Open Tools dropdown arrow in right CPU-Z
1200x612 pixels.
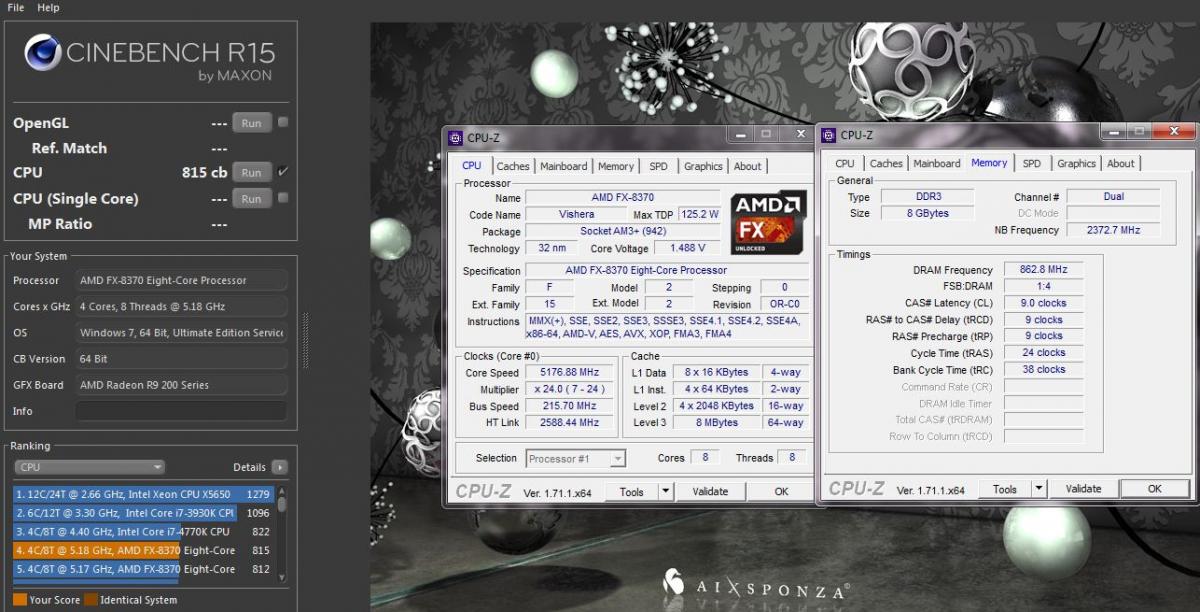pos(1039,489)
